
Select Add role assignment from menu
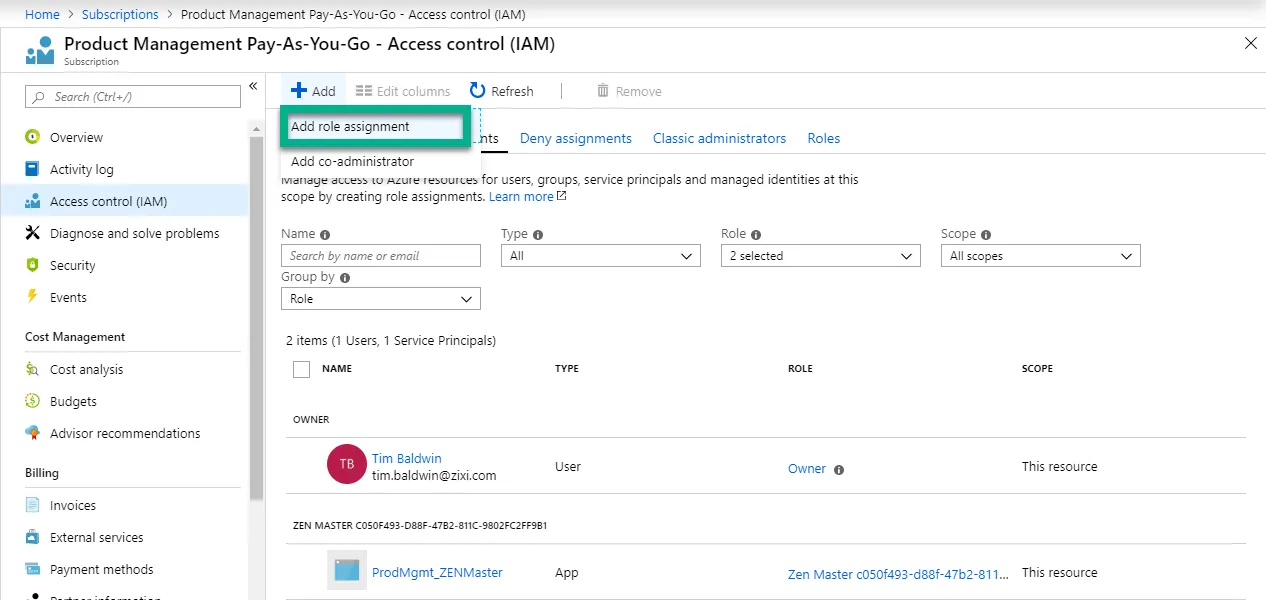point(374,127)
